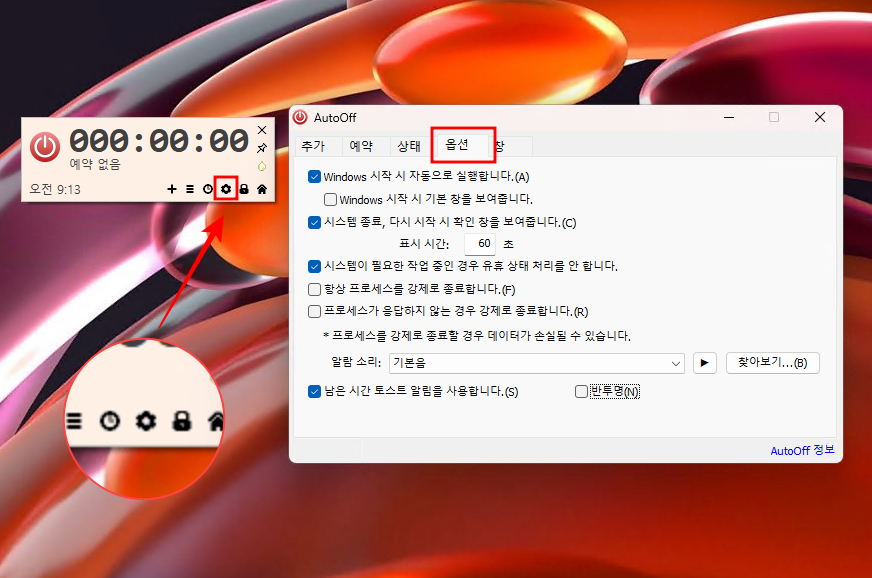Minimize the AutoOff window
The width and height of the screenshot is (872, 578).
(729, 117)
